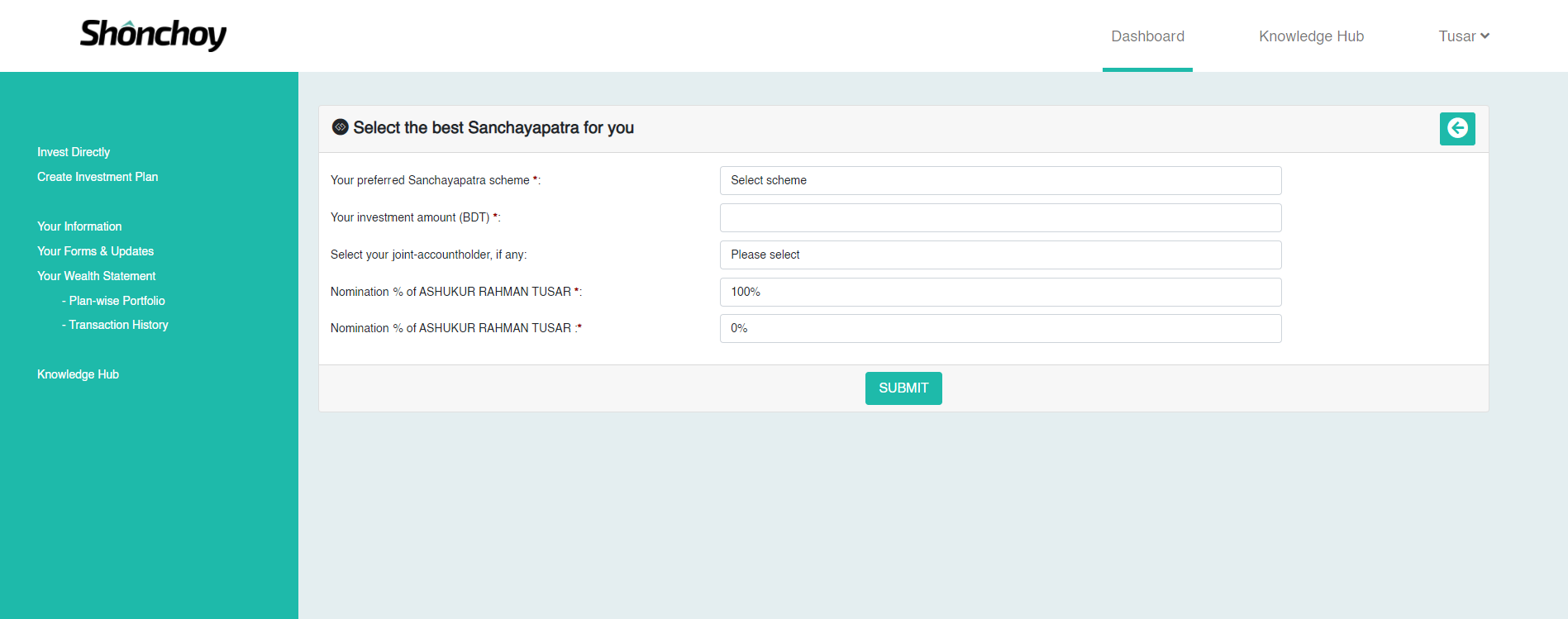Click the Select the best Sanchayapatra heading

(493, 127)
